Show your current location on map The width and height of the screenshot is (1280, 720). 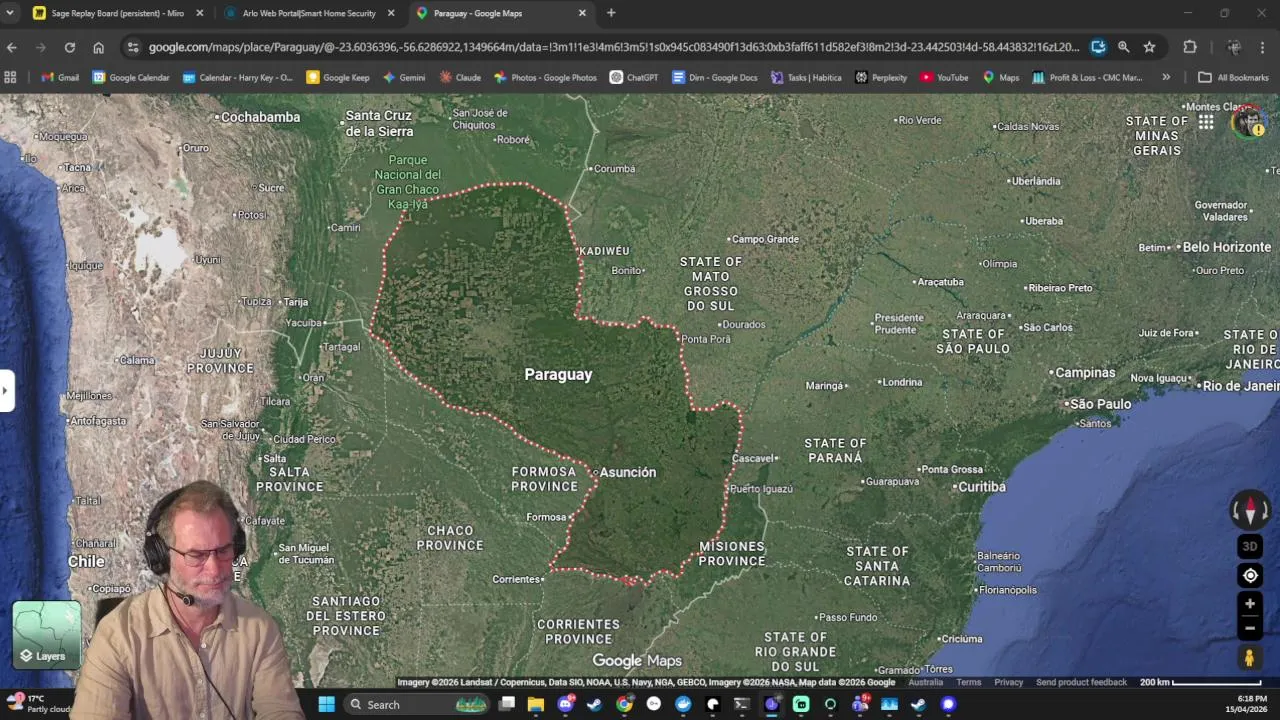click(x=1250, y=576)
